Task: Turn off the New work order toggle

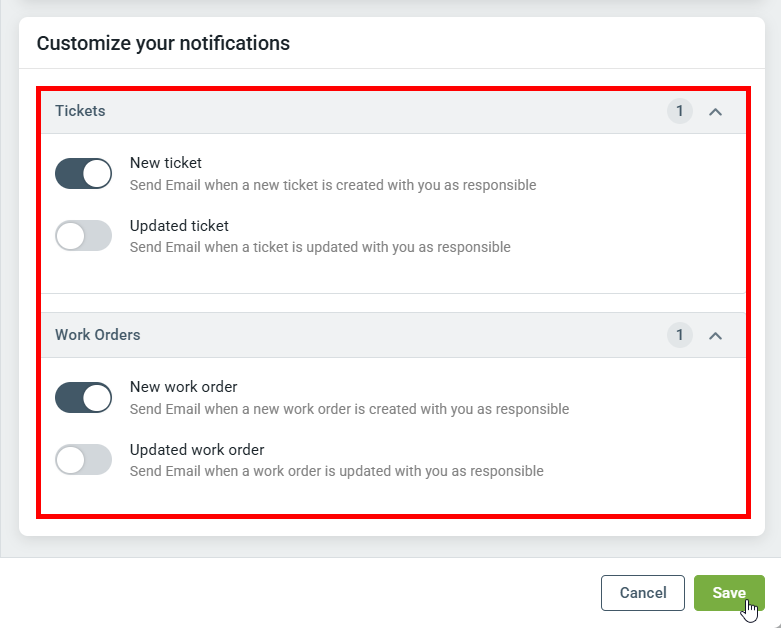Action: [x=83, y=397]
